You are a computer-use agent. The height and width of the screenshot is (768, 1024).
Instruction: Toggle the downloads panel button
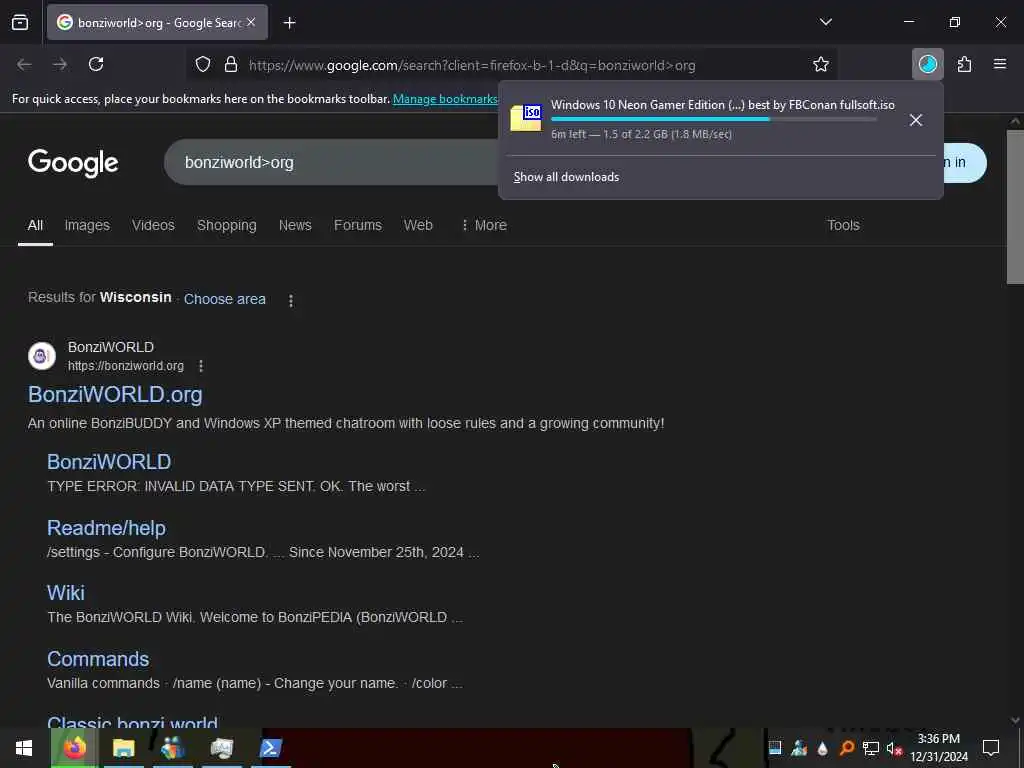pyautogui.click(x=927, y=64)
